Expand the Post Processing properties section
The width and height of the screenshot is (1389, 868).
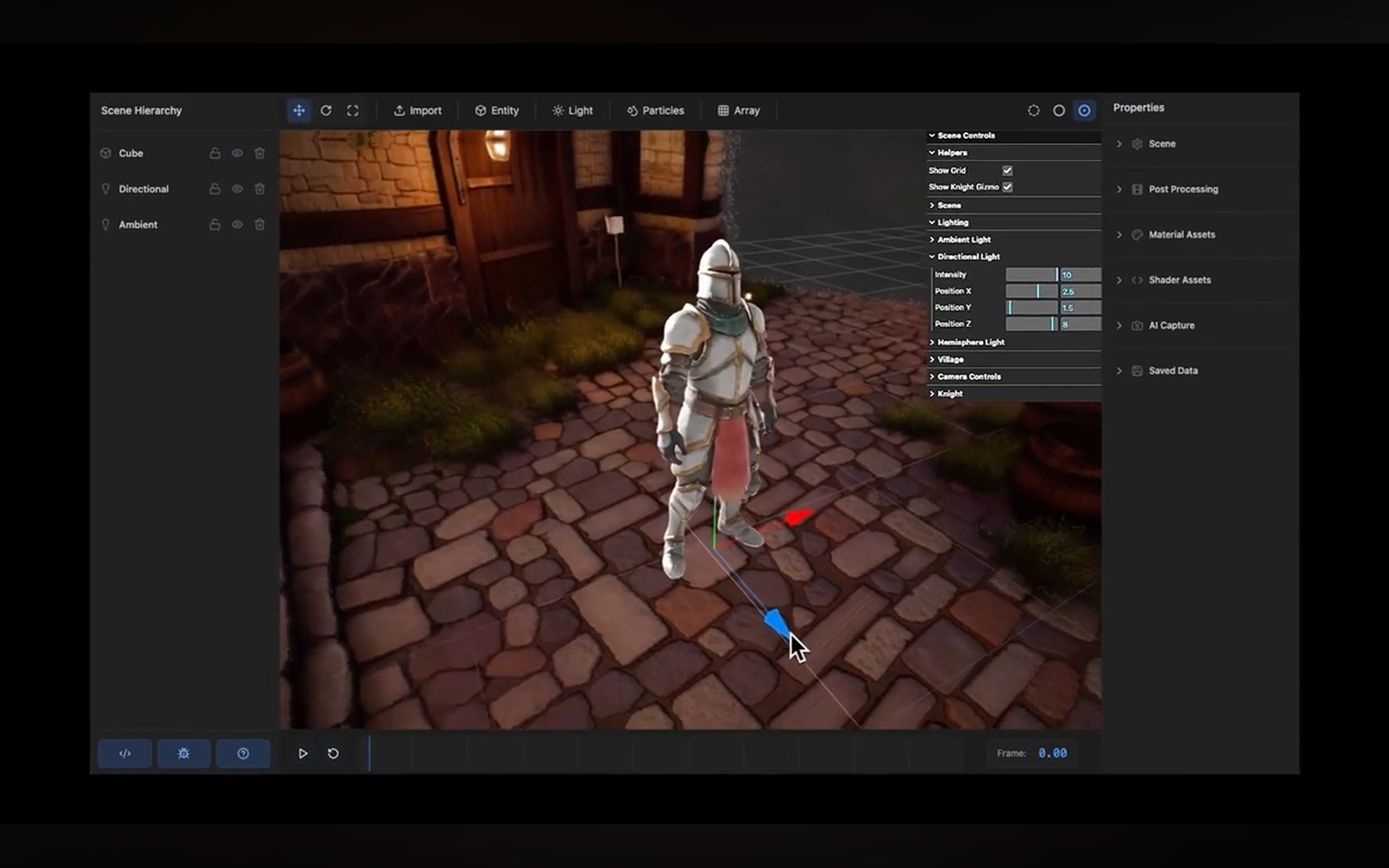(1182, 189)
